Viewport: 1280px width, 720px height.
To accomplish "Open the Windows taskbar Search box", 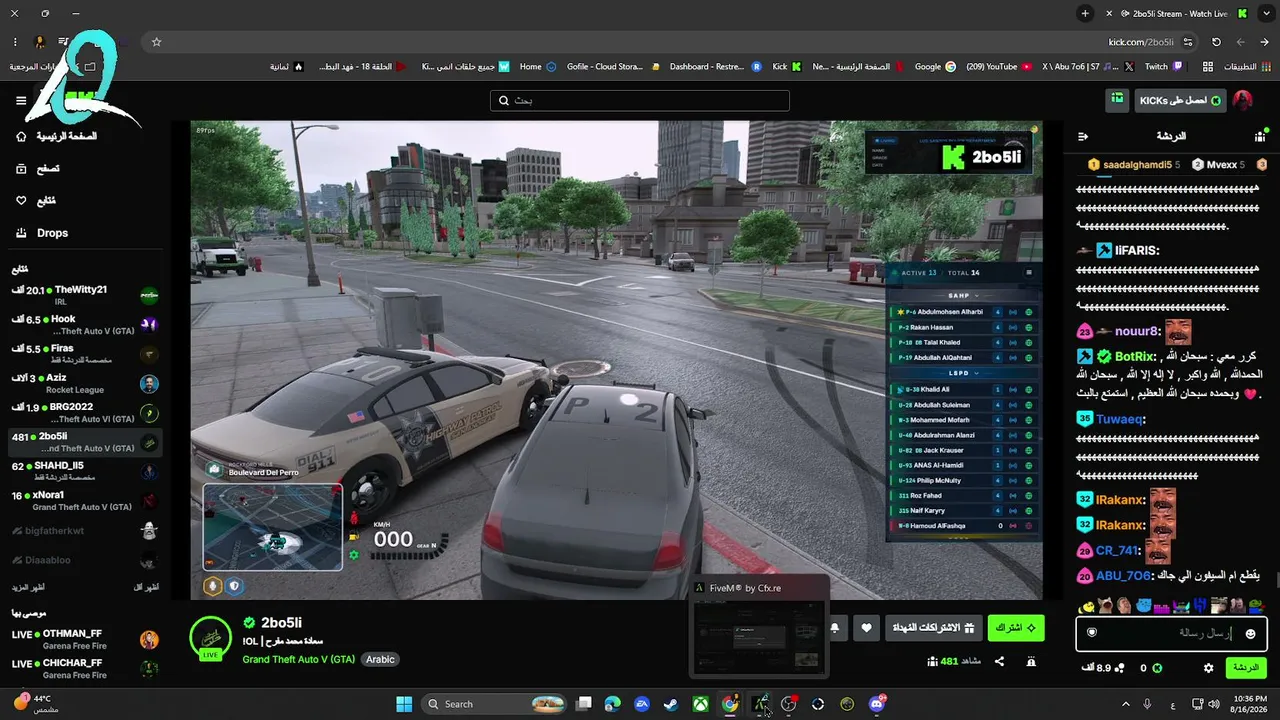I will point(496,704).
